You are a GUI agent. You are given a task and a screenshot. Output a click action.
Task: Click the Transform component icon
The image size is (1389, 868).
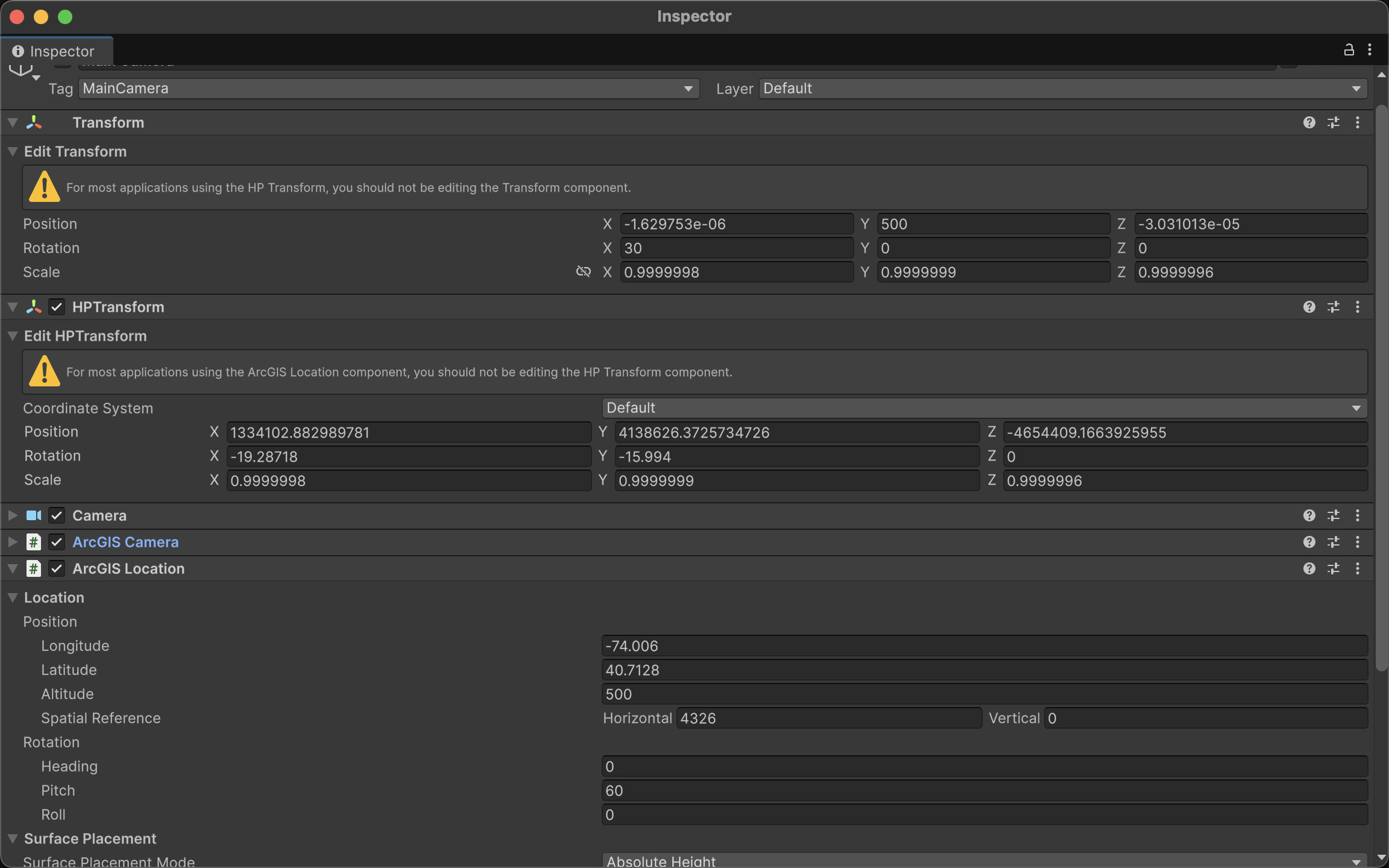33,122
